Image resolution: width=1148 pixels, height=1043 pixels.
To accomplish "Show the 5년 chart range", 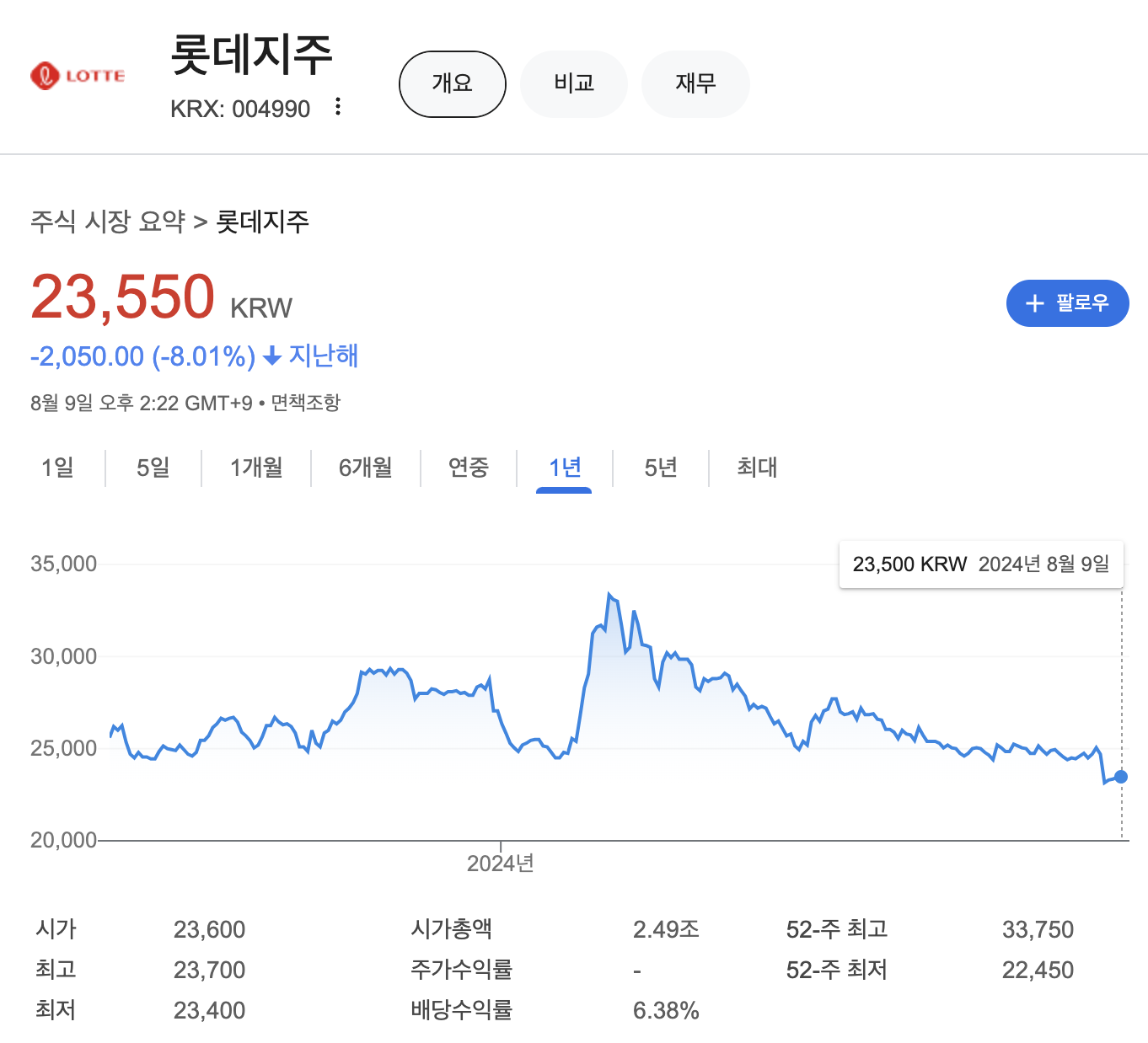I will [661, 467].
